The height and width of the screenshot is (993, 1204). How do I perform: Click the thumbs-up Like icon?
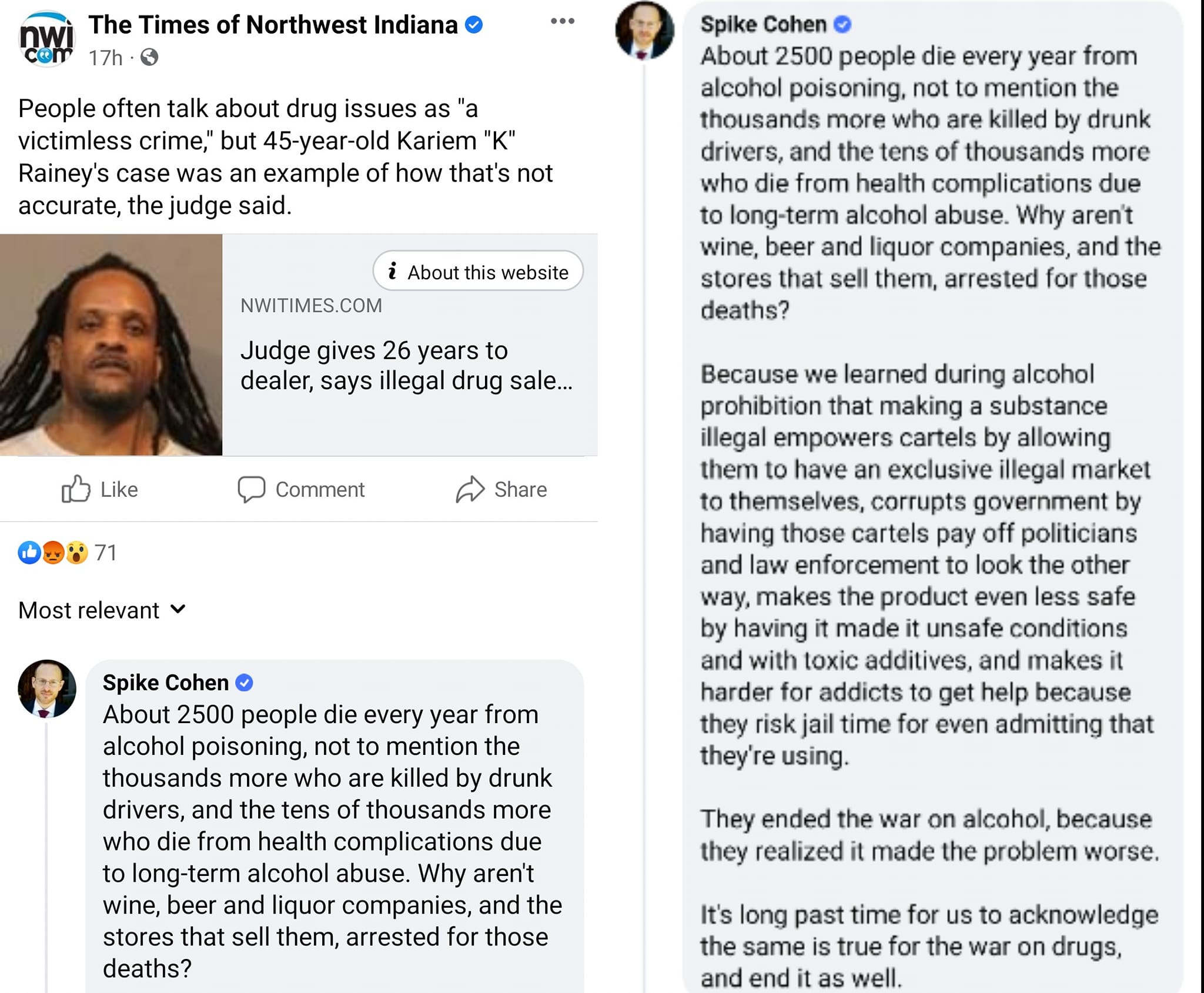76,489
